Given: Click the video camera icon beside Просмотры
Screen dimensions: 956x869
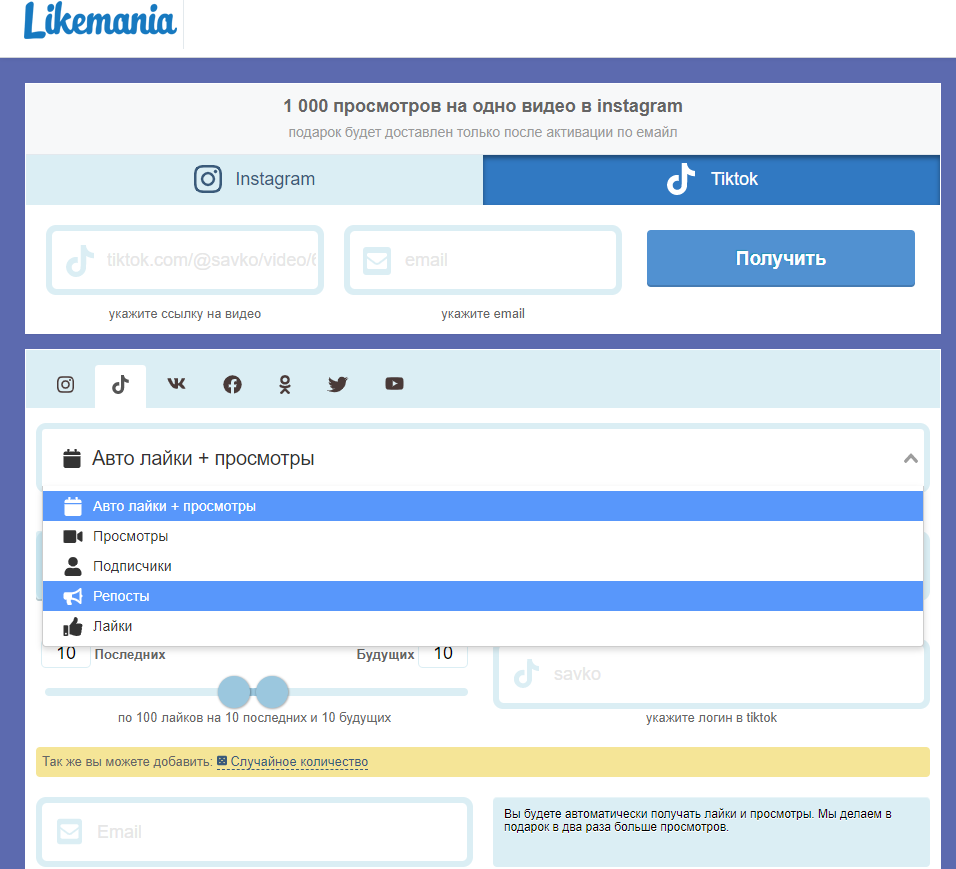Looking at the screenshot, I should tap(73, 536).
